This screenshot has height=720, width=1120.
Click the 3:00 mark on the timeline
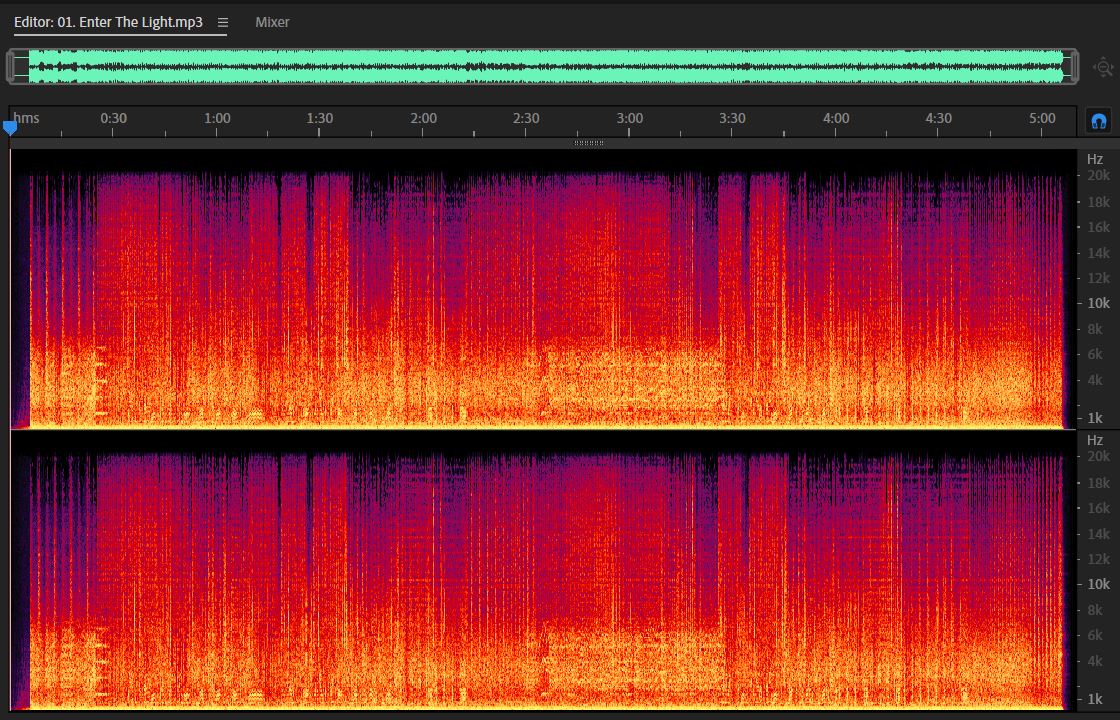(x=630, y=118)
